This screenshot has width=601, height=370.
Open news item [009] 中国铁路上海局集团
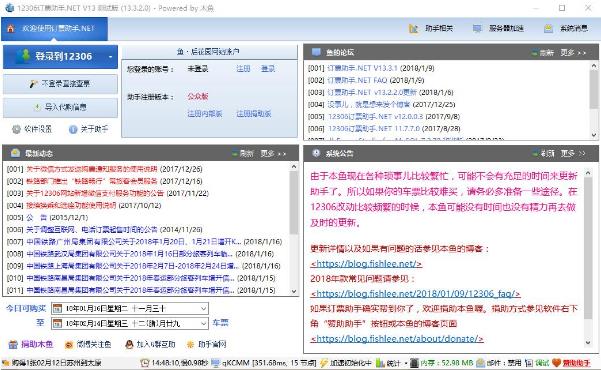pyautogui.click(x=133, y=266)
